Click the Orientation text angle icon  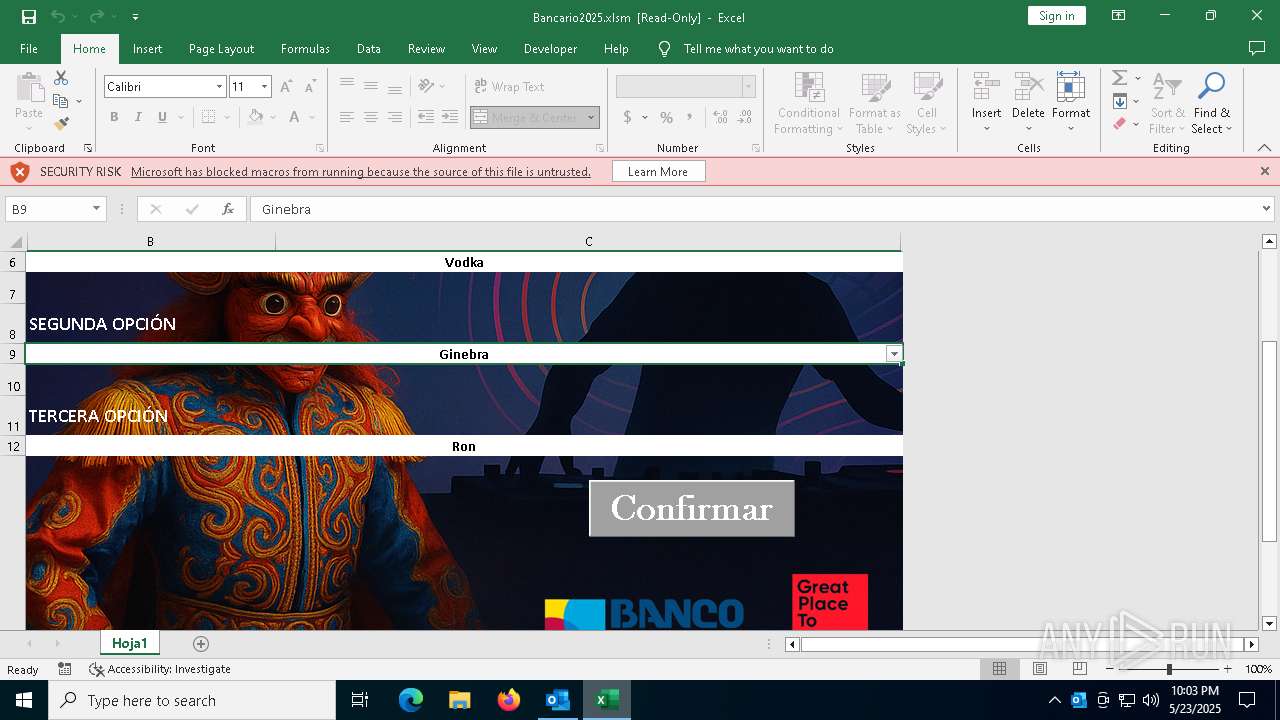click(426, 86)
